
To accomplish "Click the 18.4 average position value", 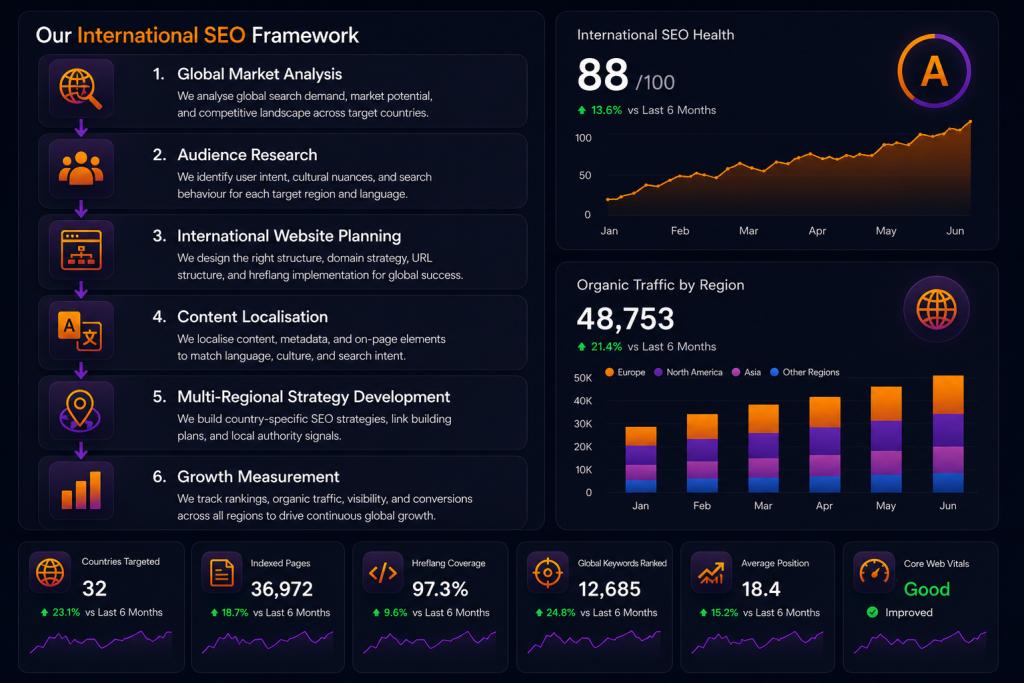I will pyautogui.click(x=761, y=589).
